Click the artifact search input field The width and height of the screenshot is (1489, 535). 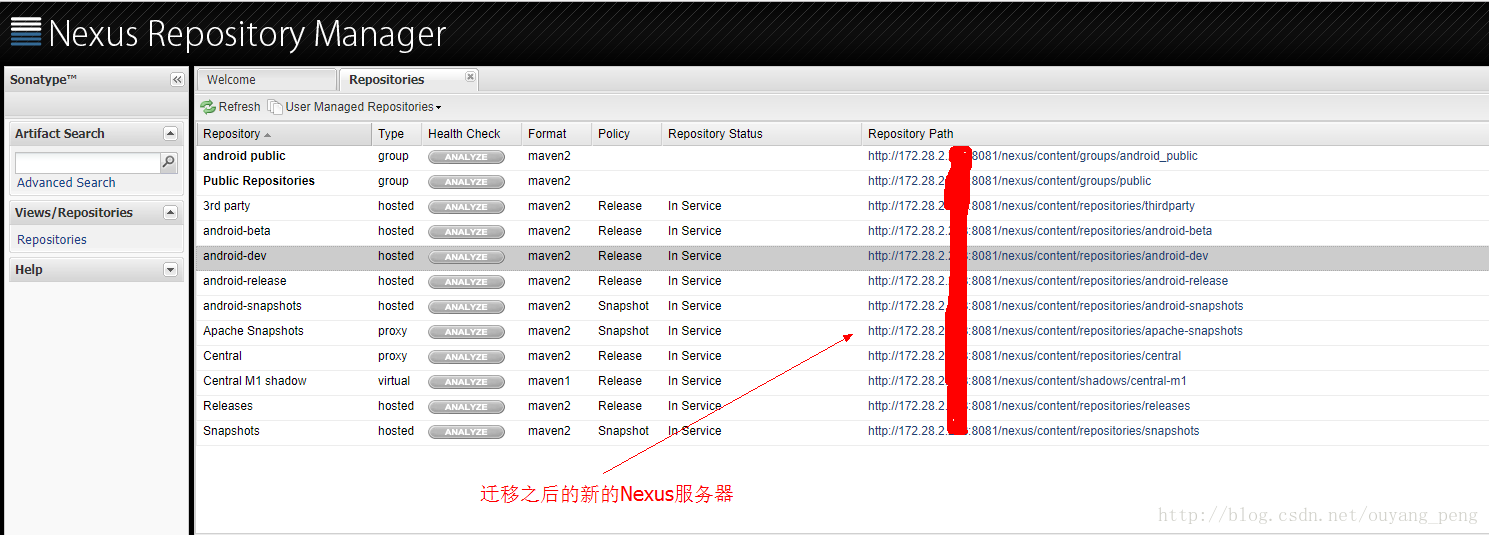point(88,162)
